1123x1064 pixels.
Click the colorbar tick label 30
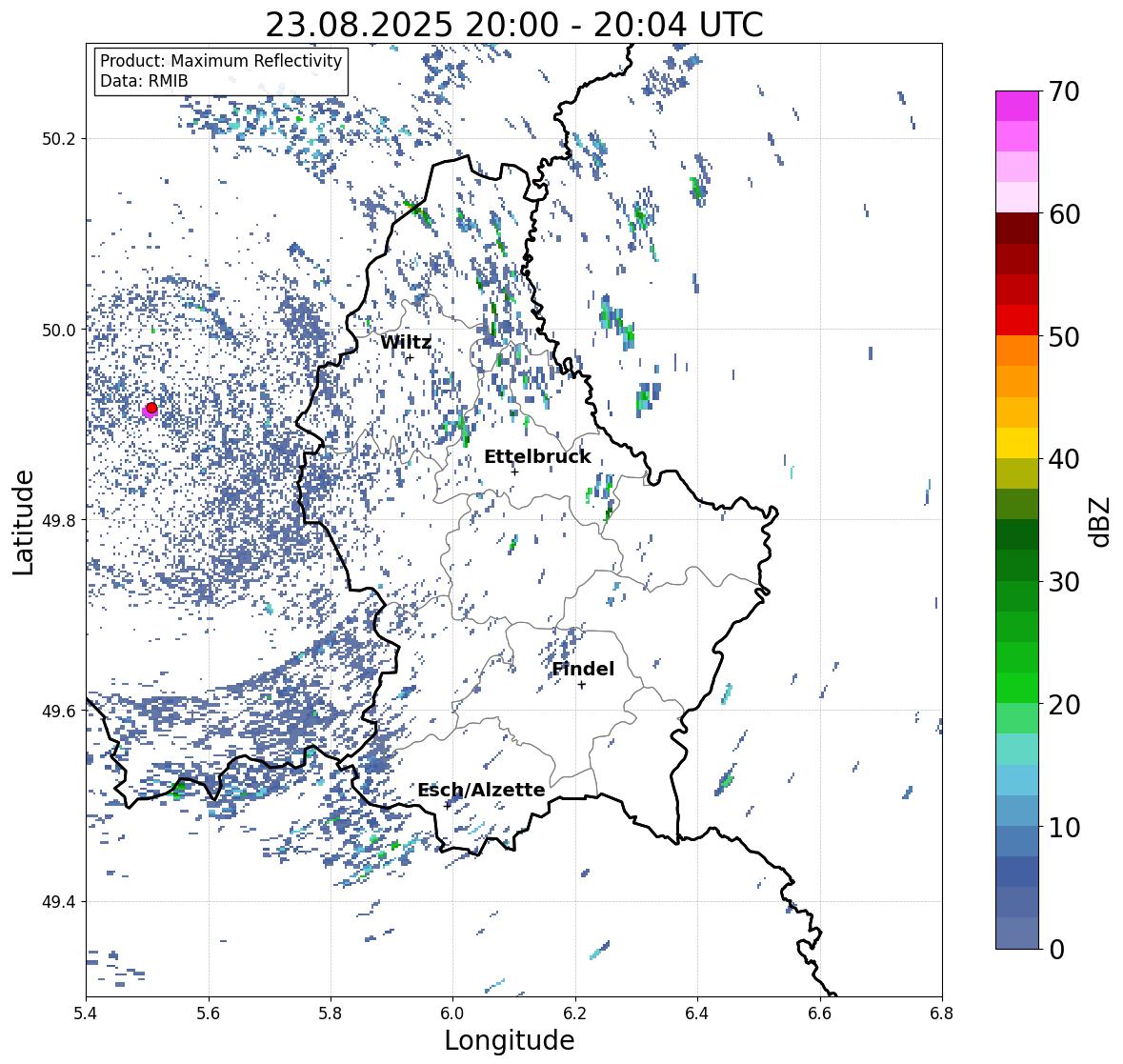coord(1064,582)
